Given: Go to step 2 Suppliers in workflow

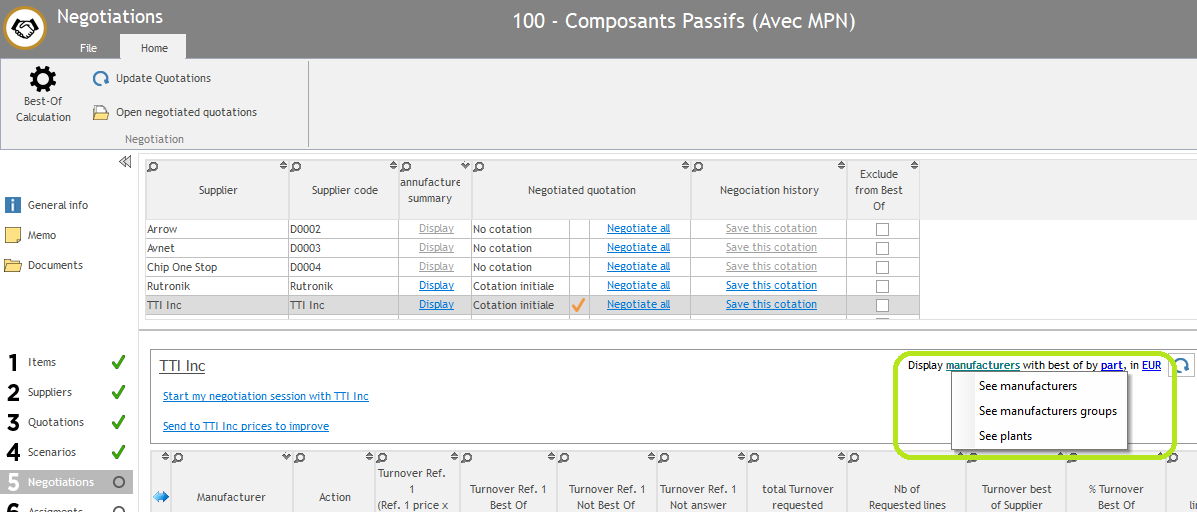Looking at the screenshot, I should [x=50, y=392].
